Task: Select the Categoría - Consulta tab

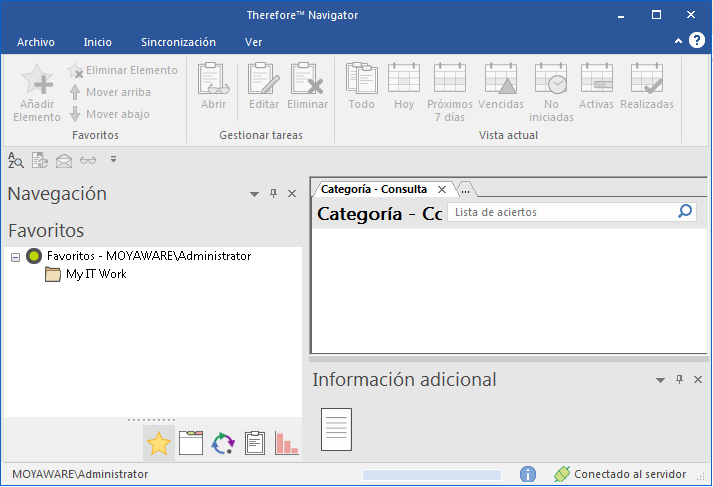Action: coord(374,189)
